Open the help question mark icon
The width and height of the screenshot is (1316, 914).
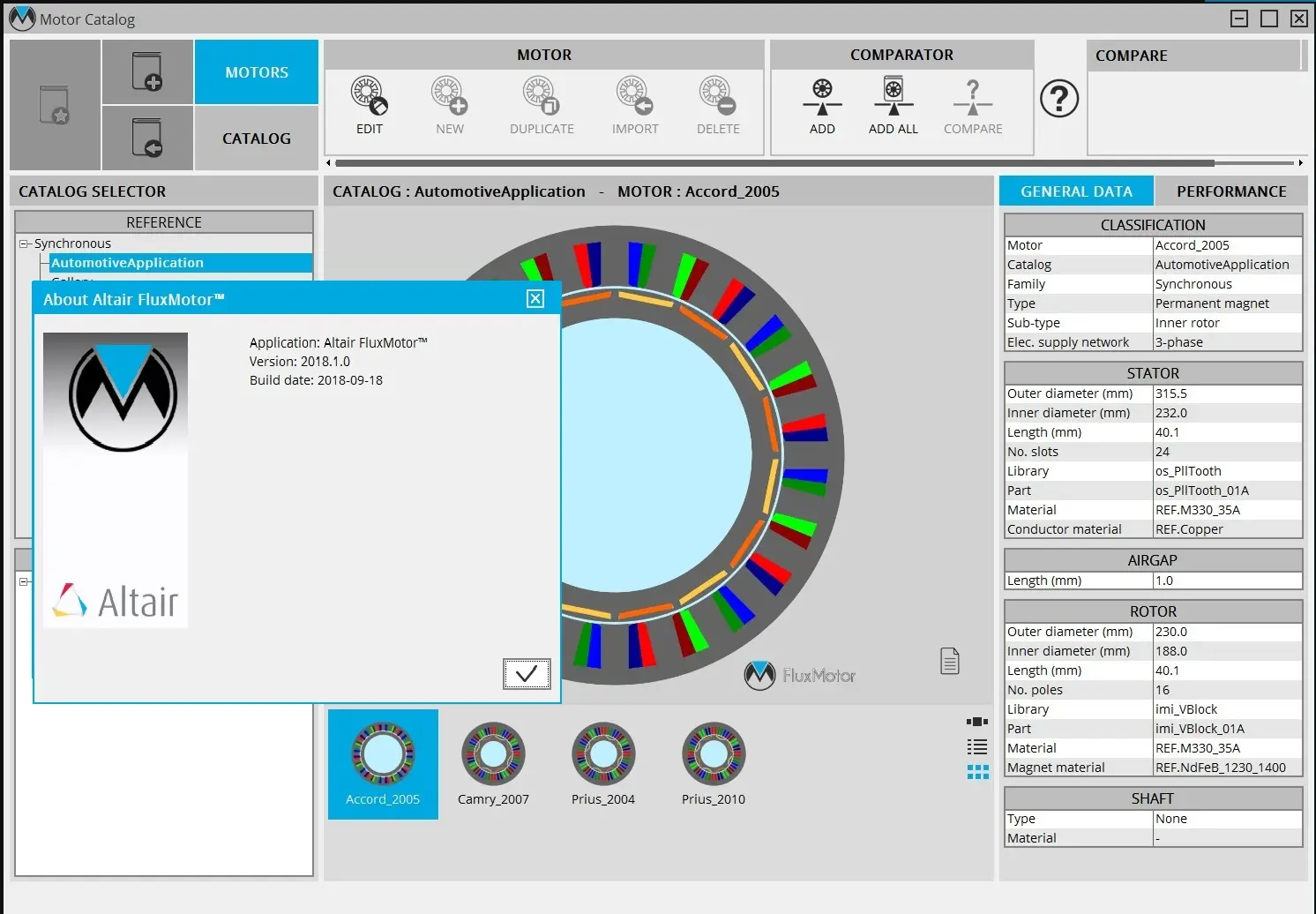(1059, 98)
